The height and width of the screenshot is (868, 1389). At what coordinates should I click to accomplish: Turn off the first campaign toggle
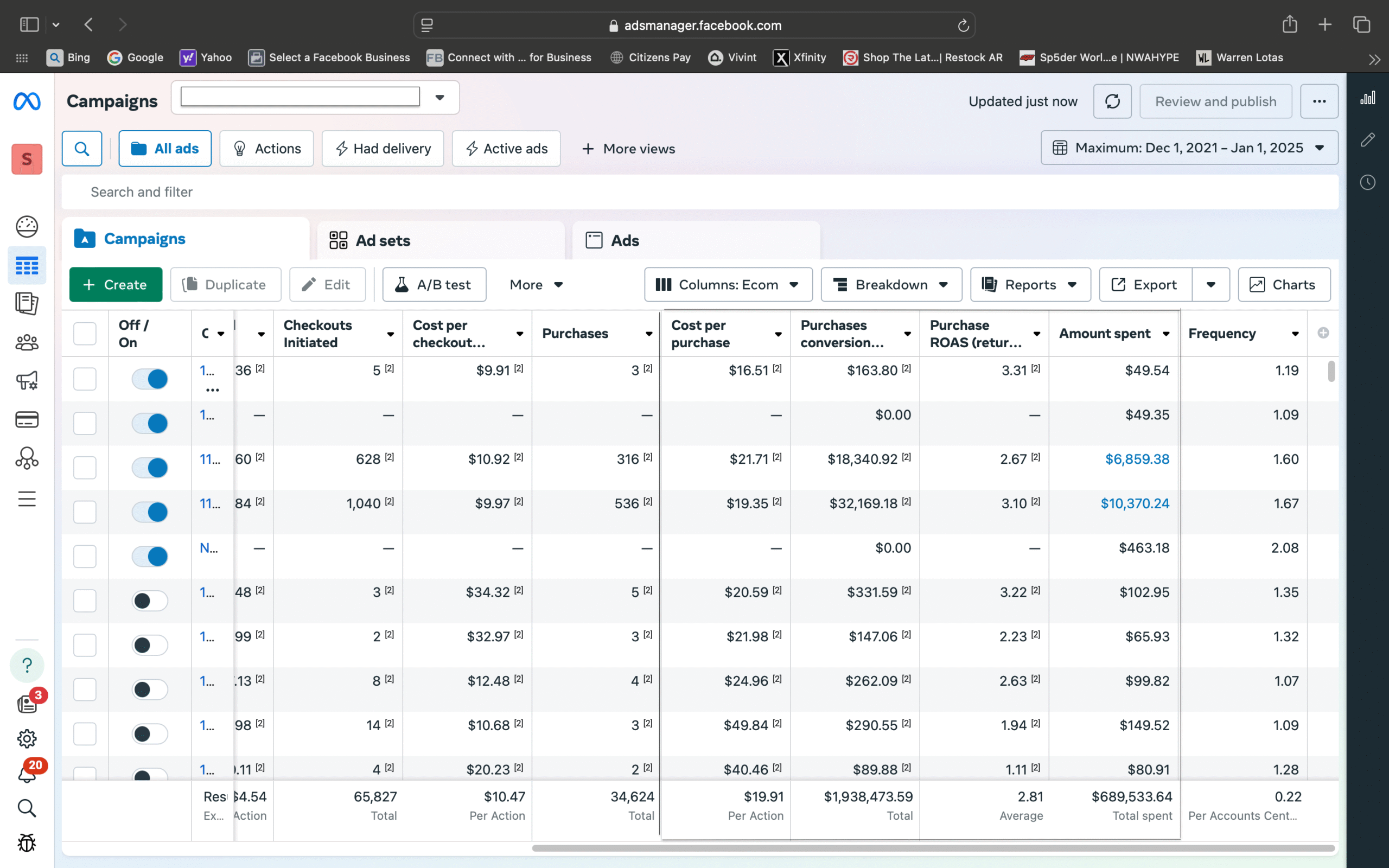click(150, 379)
